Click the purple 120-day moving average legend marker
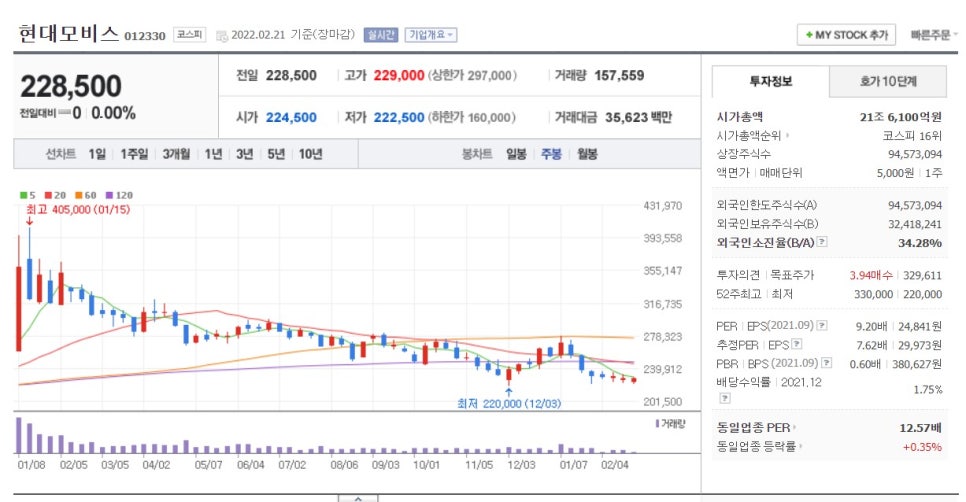This screenshot has height=502, width=966. pos(109,195)
